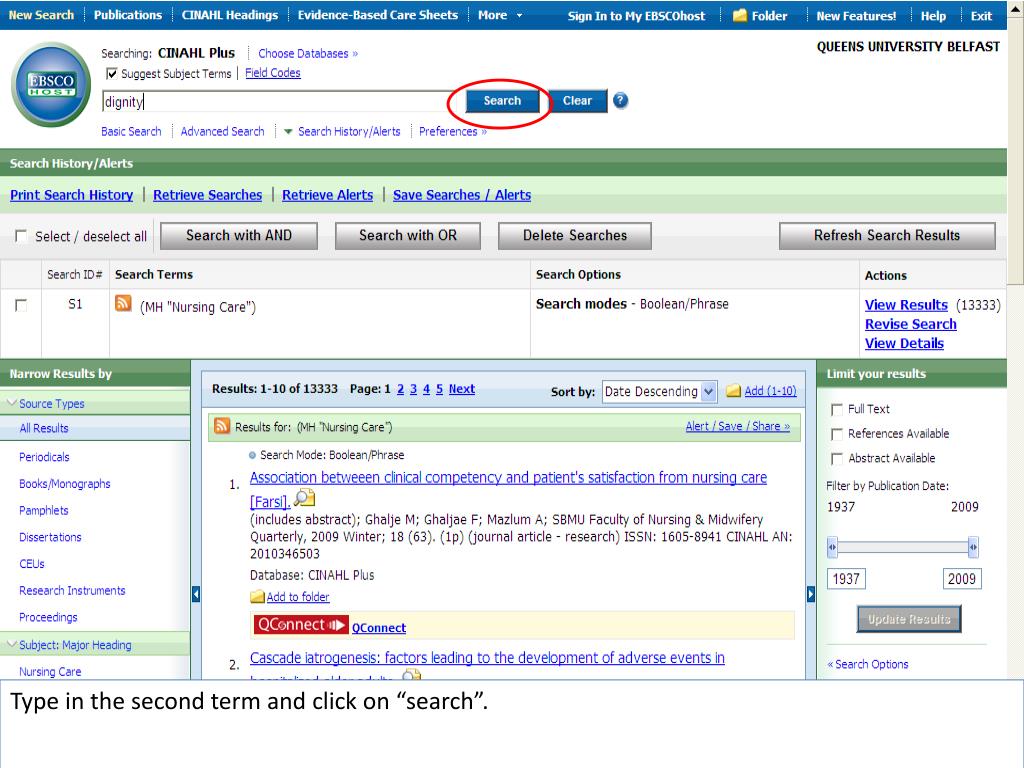Click the Help menu item

coord(933,16)
